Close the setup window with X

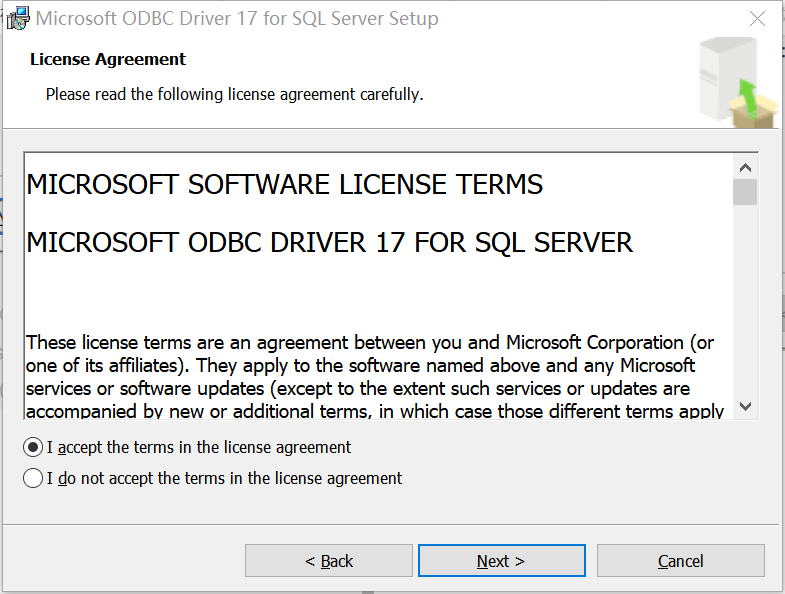coord(757,19)
